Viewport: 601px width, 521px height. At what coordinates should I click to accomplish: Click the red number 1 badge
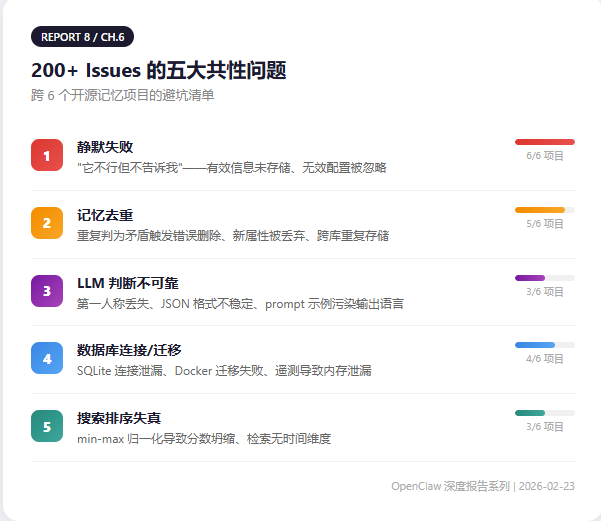point(47,155)
